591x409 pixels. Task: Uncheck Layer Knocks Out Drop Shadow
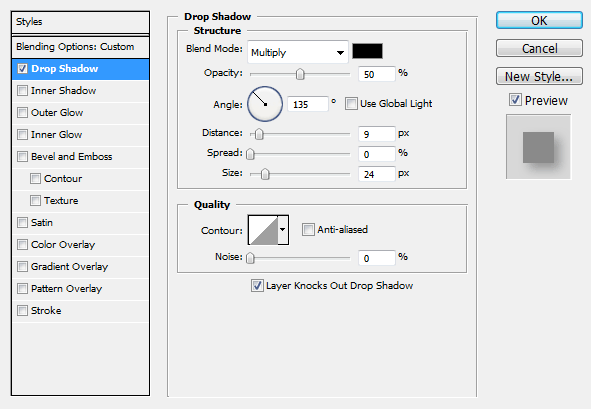click(x=257, y=286)
